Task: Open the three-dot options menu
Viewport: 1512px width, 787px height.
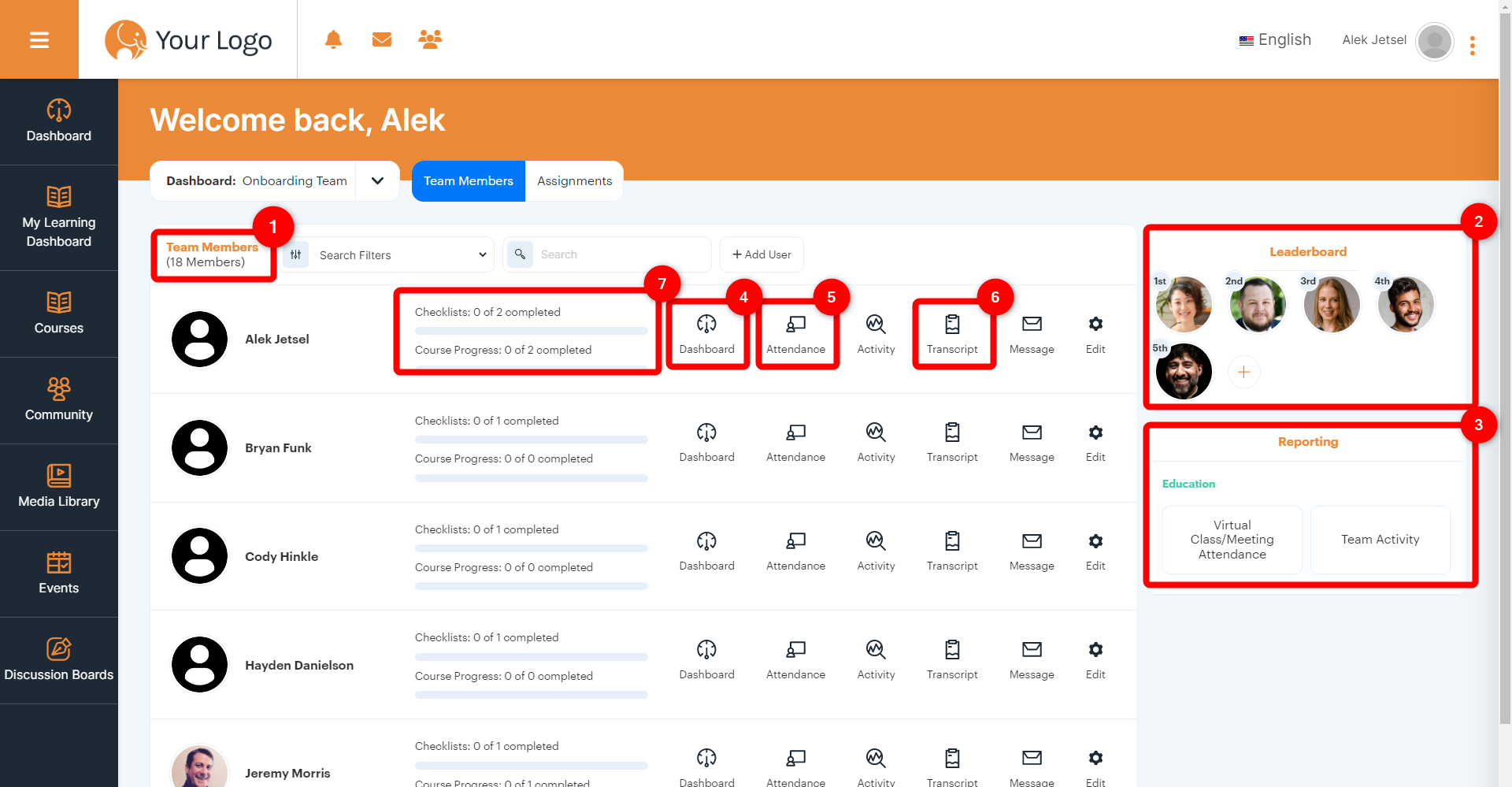Action: click(x=1473, y=45)
